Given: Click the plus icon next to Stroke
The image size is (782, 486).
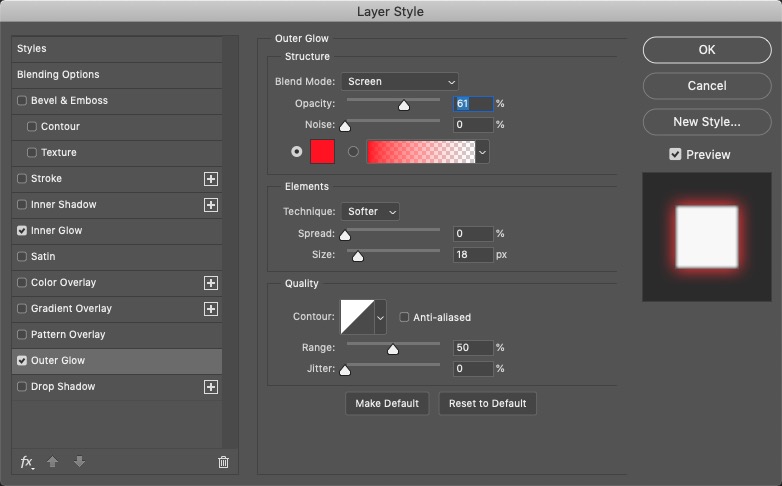Looking at the screenshot, I should click(x=211, y=179).
